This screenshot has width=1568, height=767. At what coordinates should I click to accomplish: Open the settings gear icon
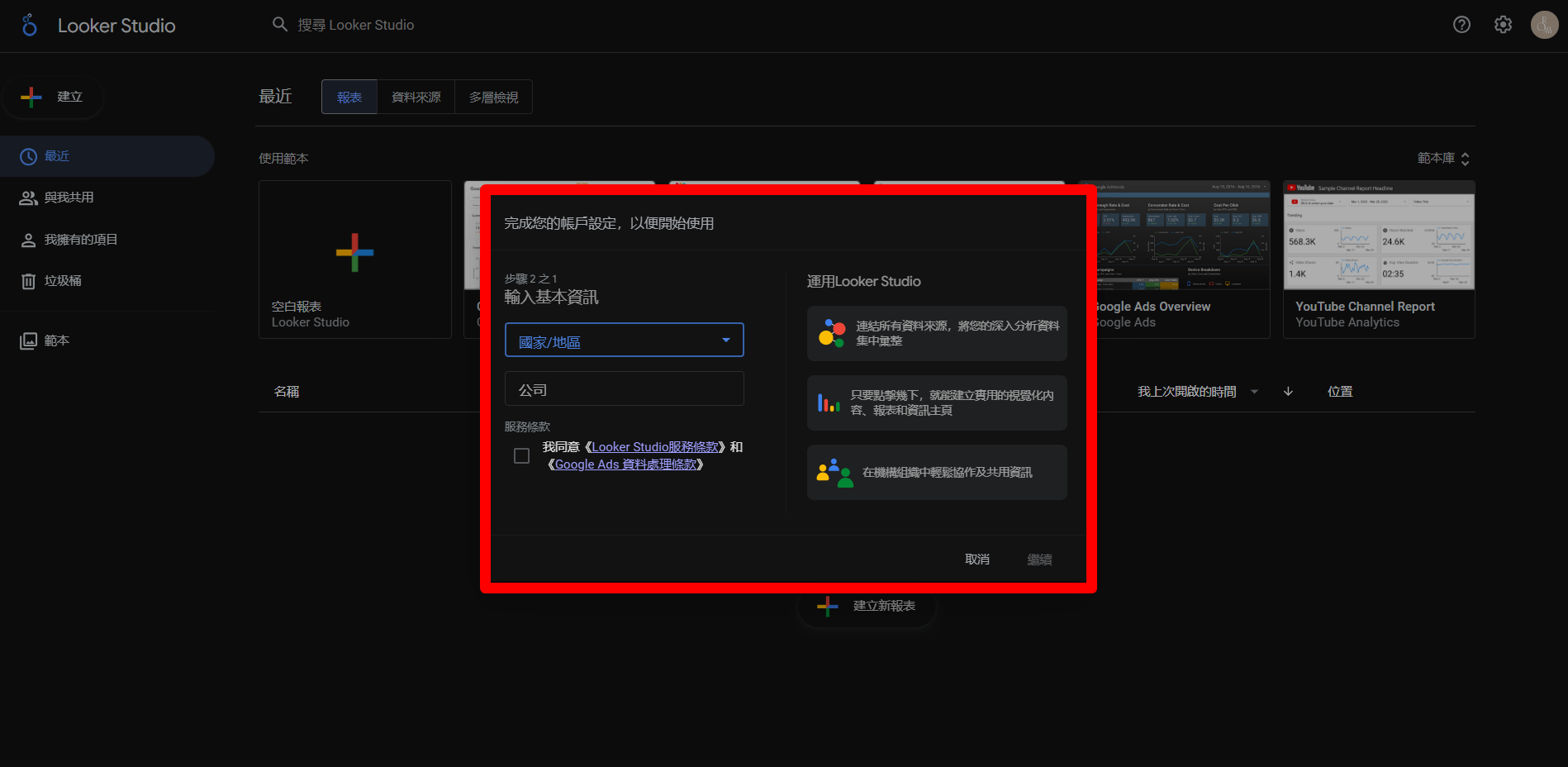pyautogui.click(x=1503, y=25)
